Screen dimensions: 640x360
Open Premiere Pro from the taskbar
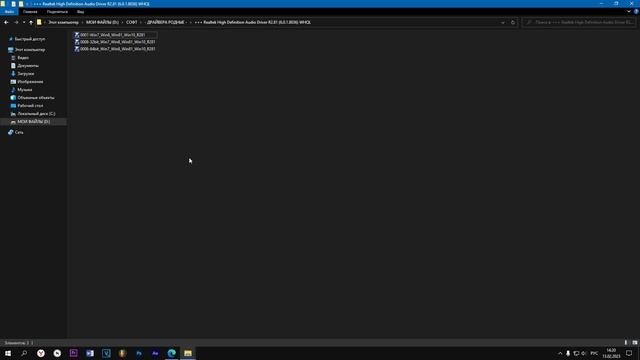tap(73, 353)
